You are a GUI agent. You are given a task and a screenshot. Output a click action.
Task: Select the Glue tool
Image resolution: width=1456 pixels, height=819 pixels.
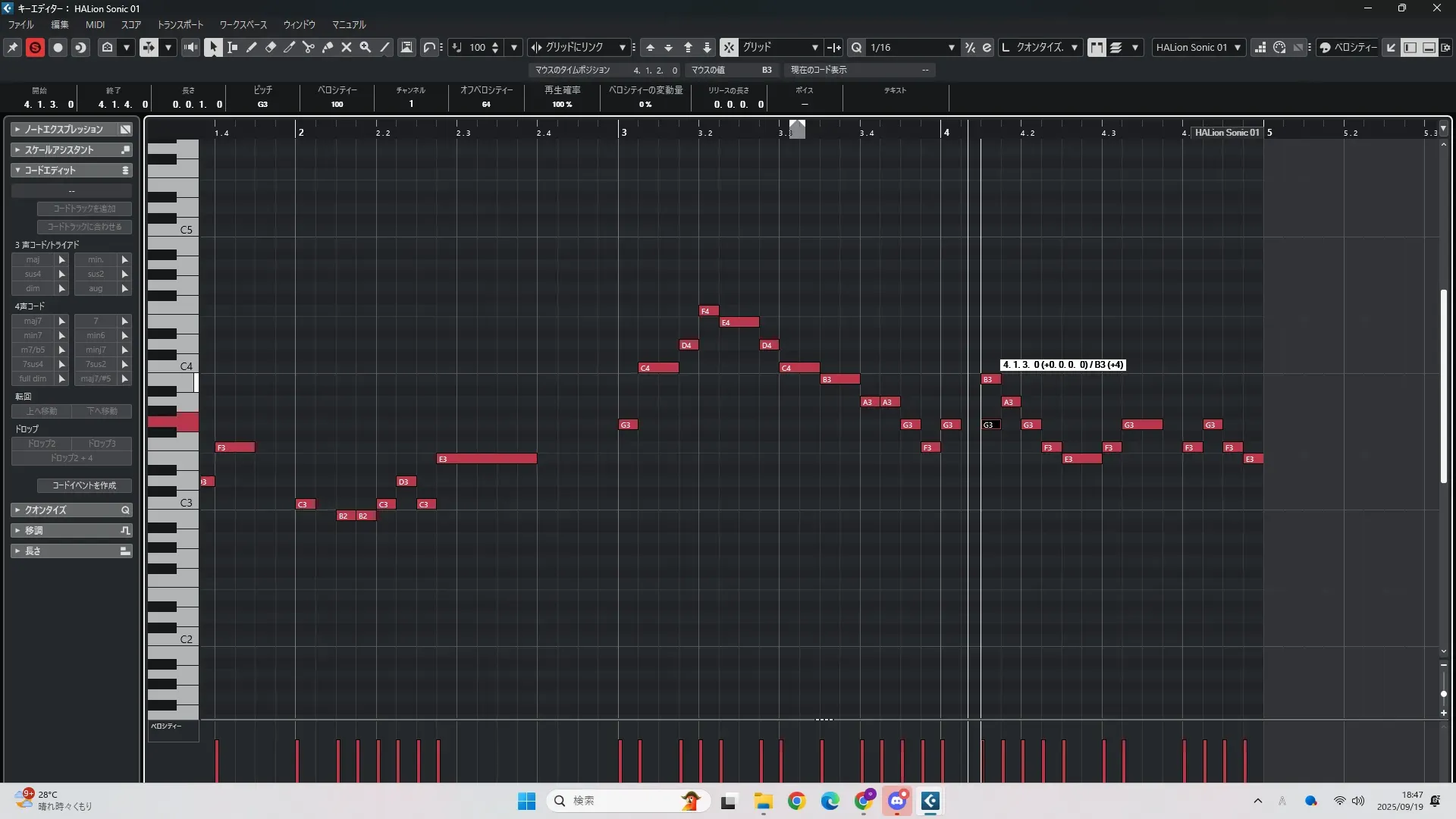[x=328, y=47]
